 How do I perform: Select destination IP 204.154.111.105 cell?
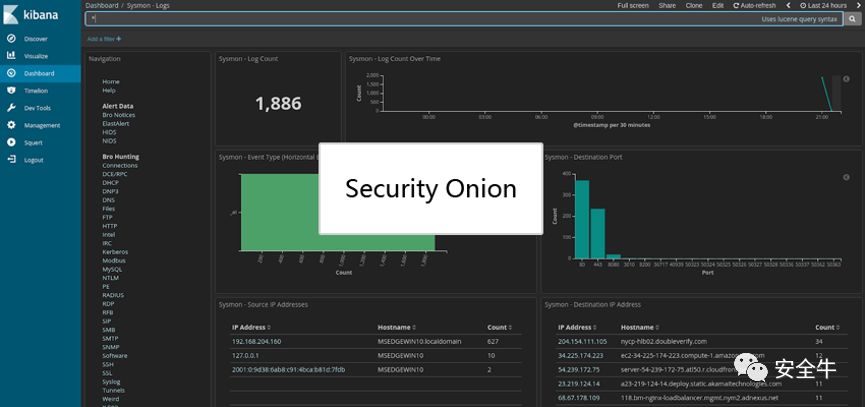coord(582,341)
